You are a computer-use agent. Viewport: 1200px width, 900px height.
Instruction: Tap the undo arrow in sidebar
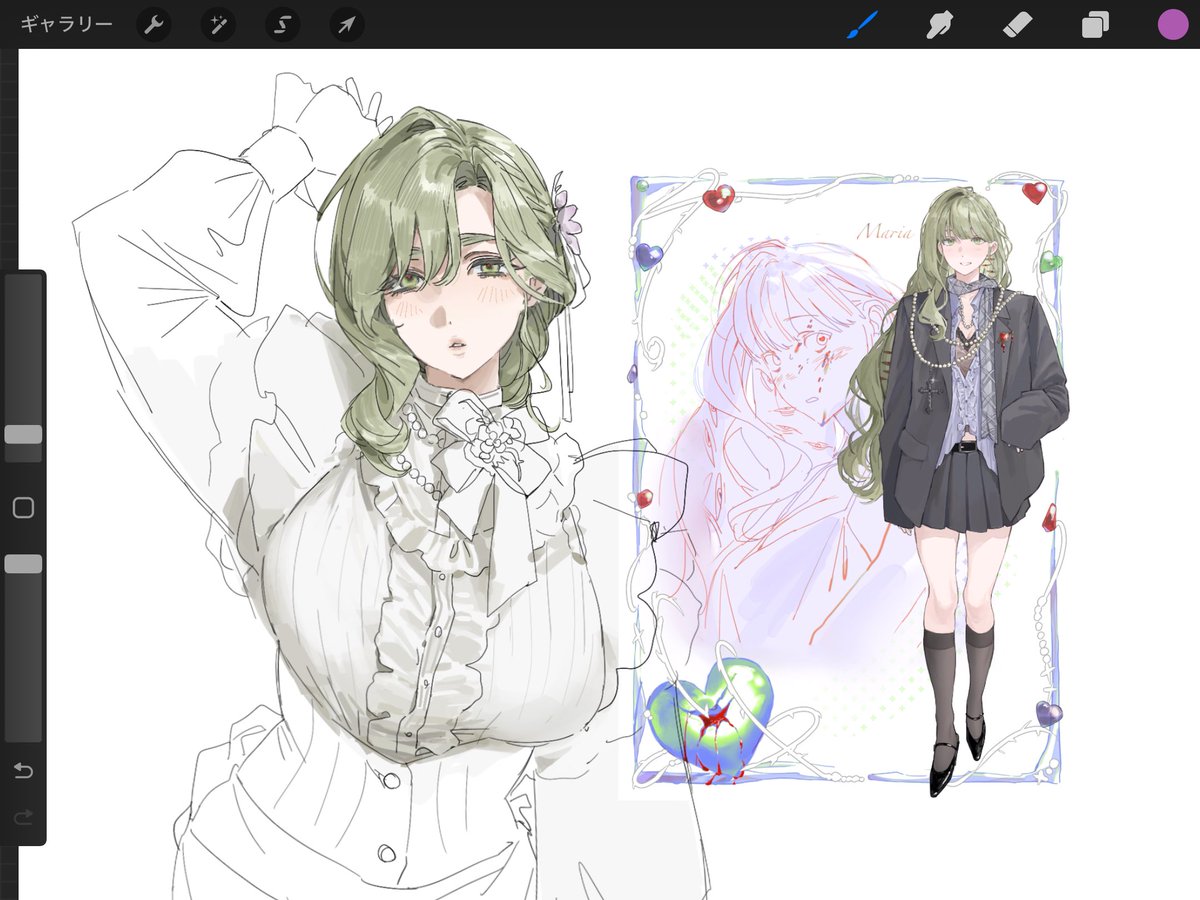tap(23, 771)
